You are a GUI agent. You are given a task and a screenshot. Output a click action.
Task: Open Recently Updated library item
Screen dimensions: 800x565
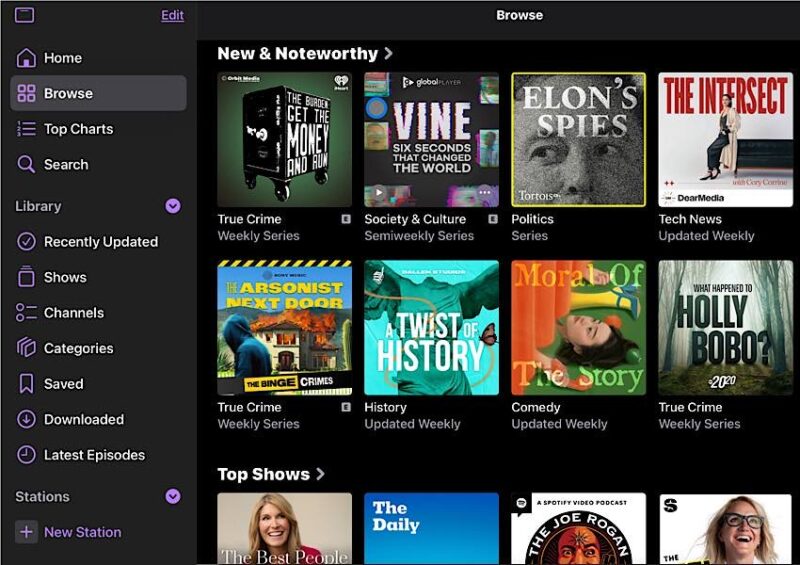point(98,241)
